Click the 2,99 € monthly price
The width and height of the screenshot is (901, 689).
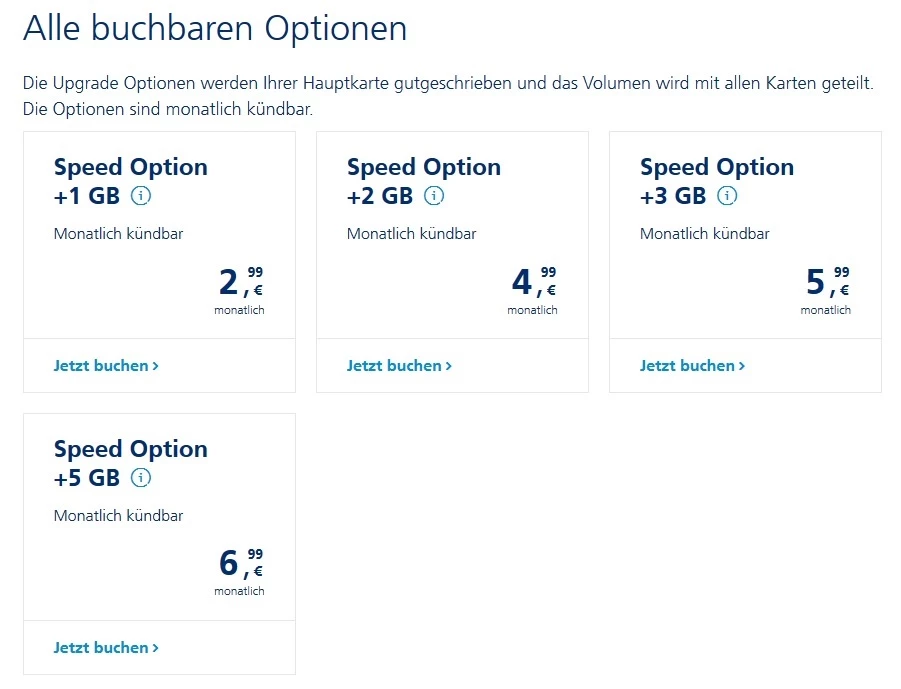click(241, 284)
